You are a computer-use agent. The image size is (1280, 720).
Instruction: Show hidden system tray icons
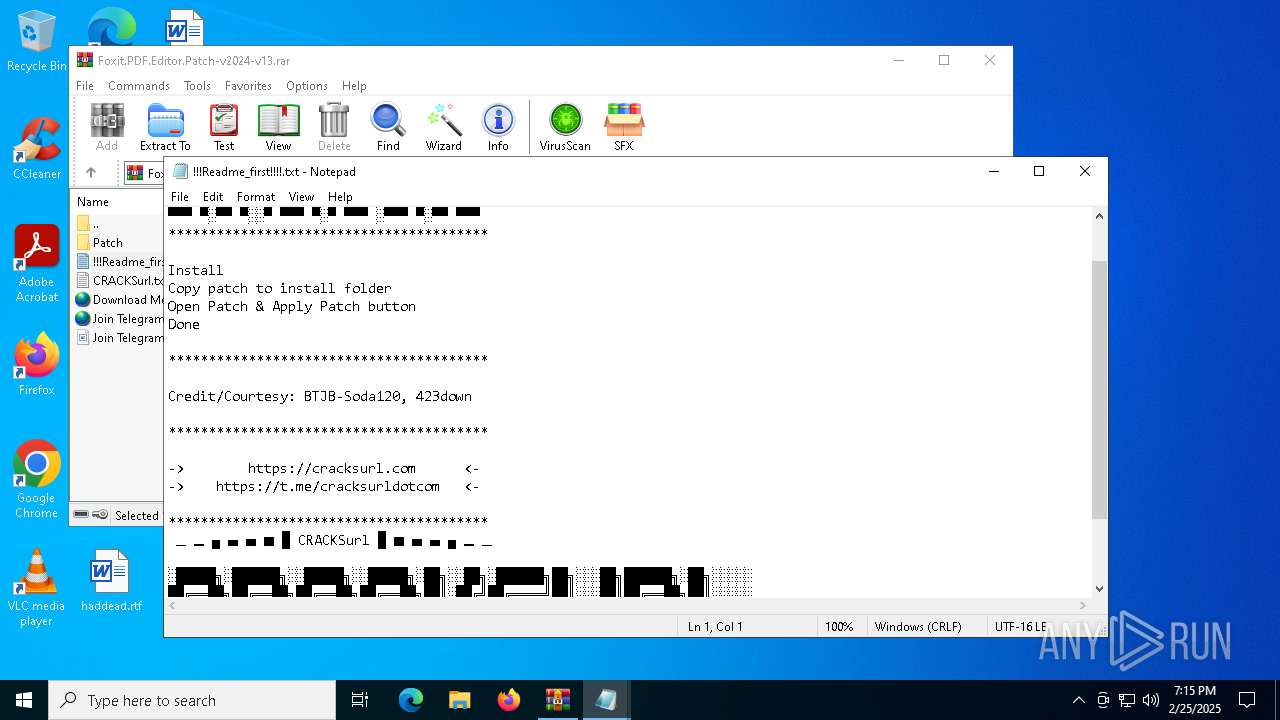tap(1078, 700)
